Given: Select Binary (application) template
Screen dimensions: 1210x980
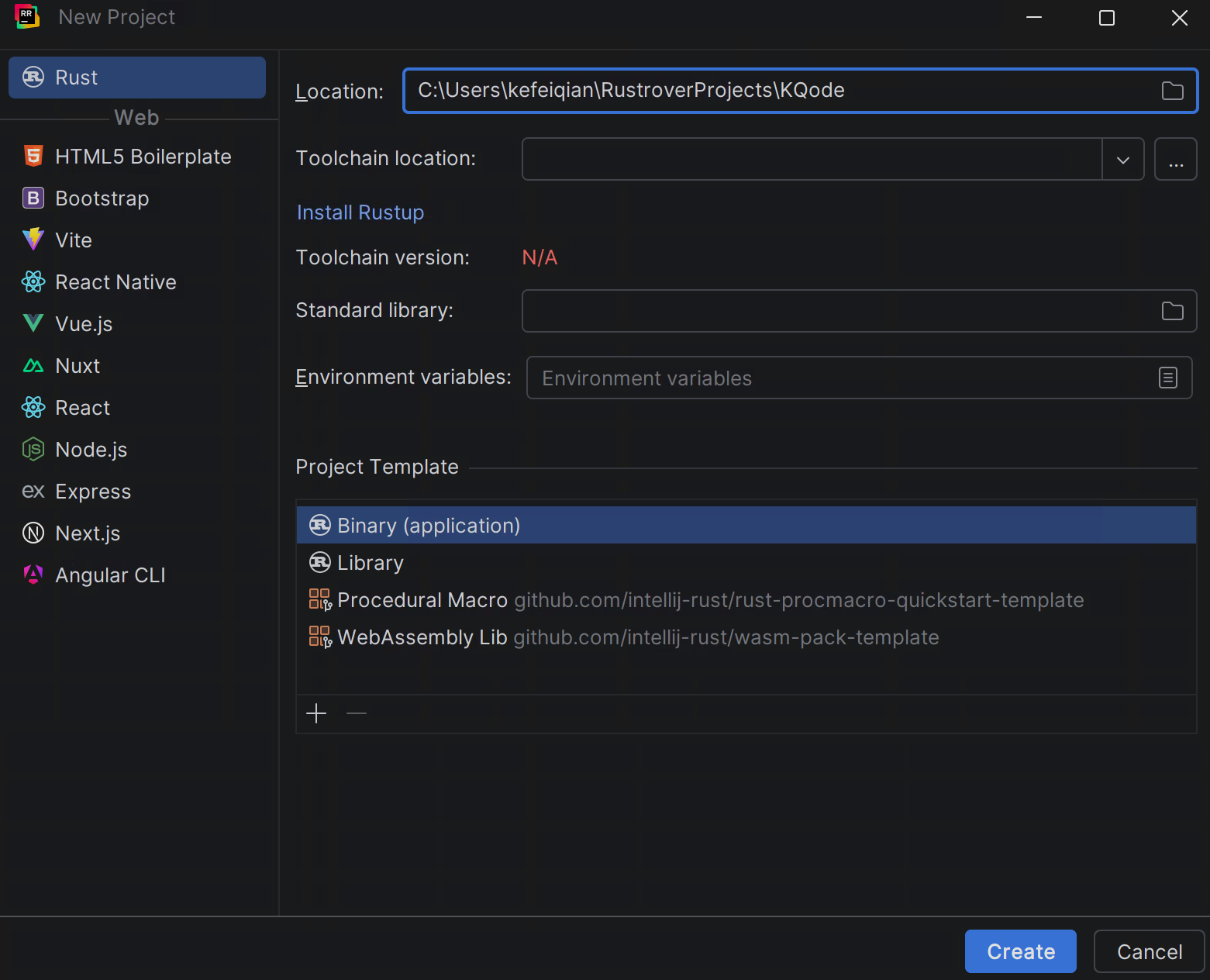Looking at the screenshot, I should [746, 526].
